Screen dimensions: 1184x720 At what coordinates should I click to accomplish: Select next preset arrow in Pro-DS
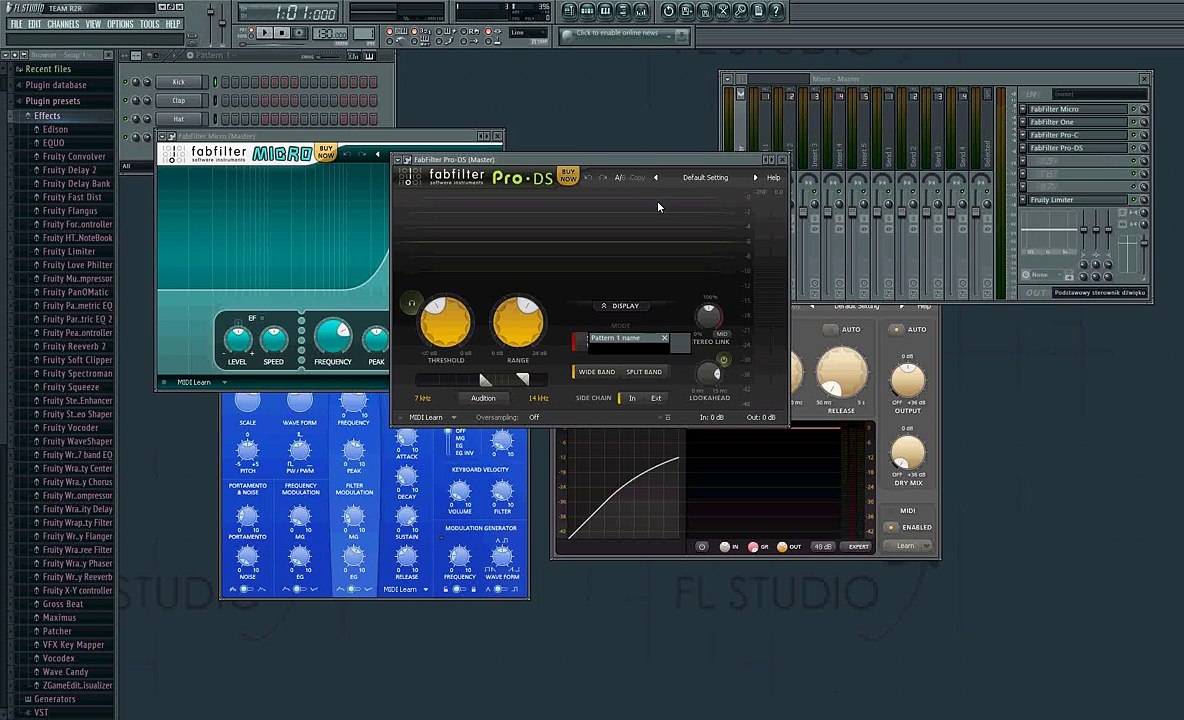pos(754,178)
